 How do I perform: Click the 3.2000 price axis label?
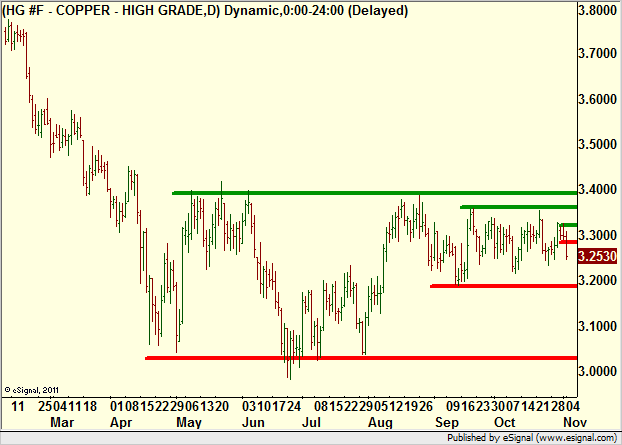[598, 280]
